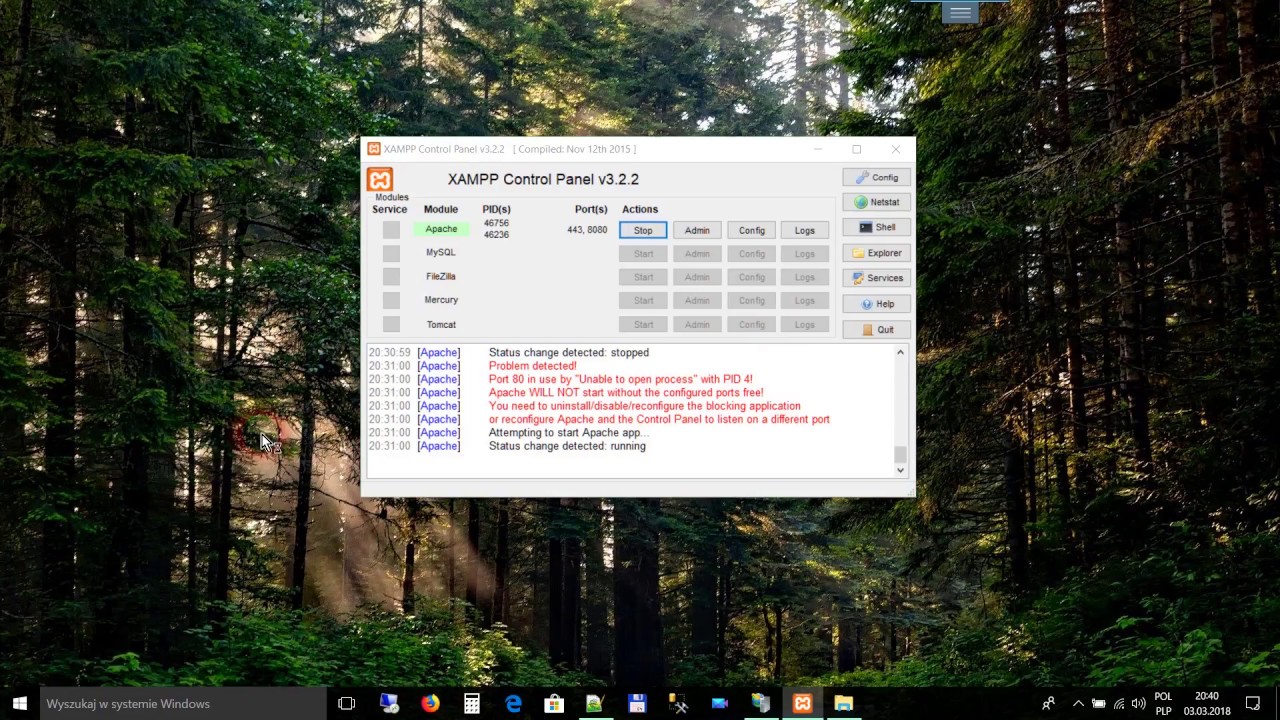
Task: Check the battery status tray icon
Action: coord(1098,704)
